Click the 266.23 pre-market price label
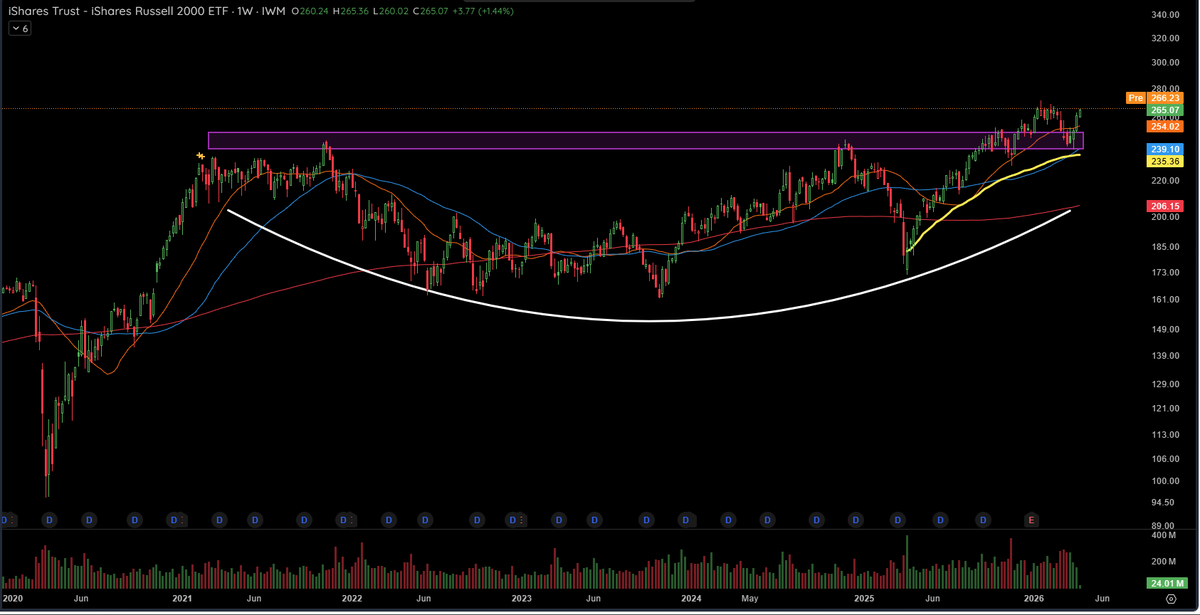 point(1166,98)
